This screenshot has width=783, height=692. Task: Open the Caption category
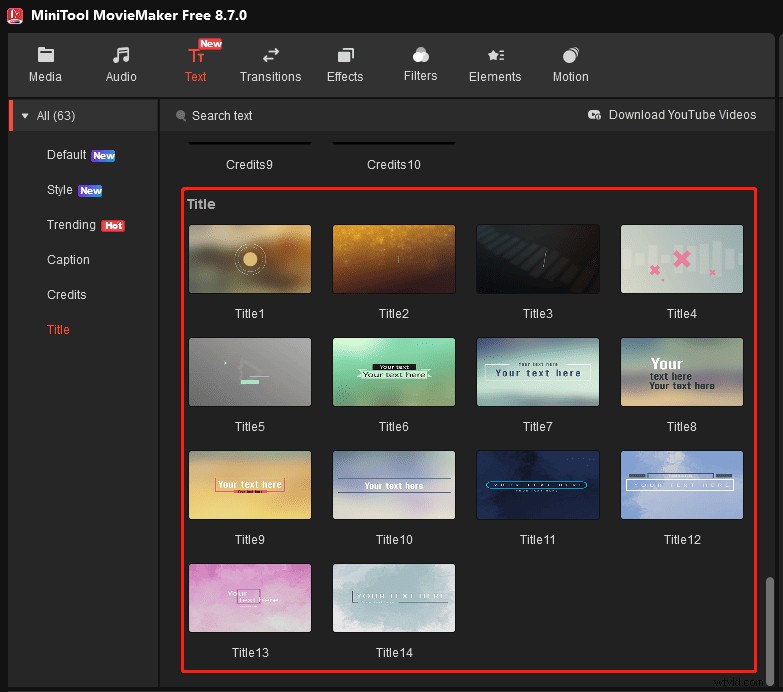tap(68, 260)
